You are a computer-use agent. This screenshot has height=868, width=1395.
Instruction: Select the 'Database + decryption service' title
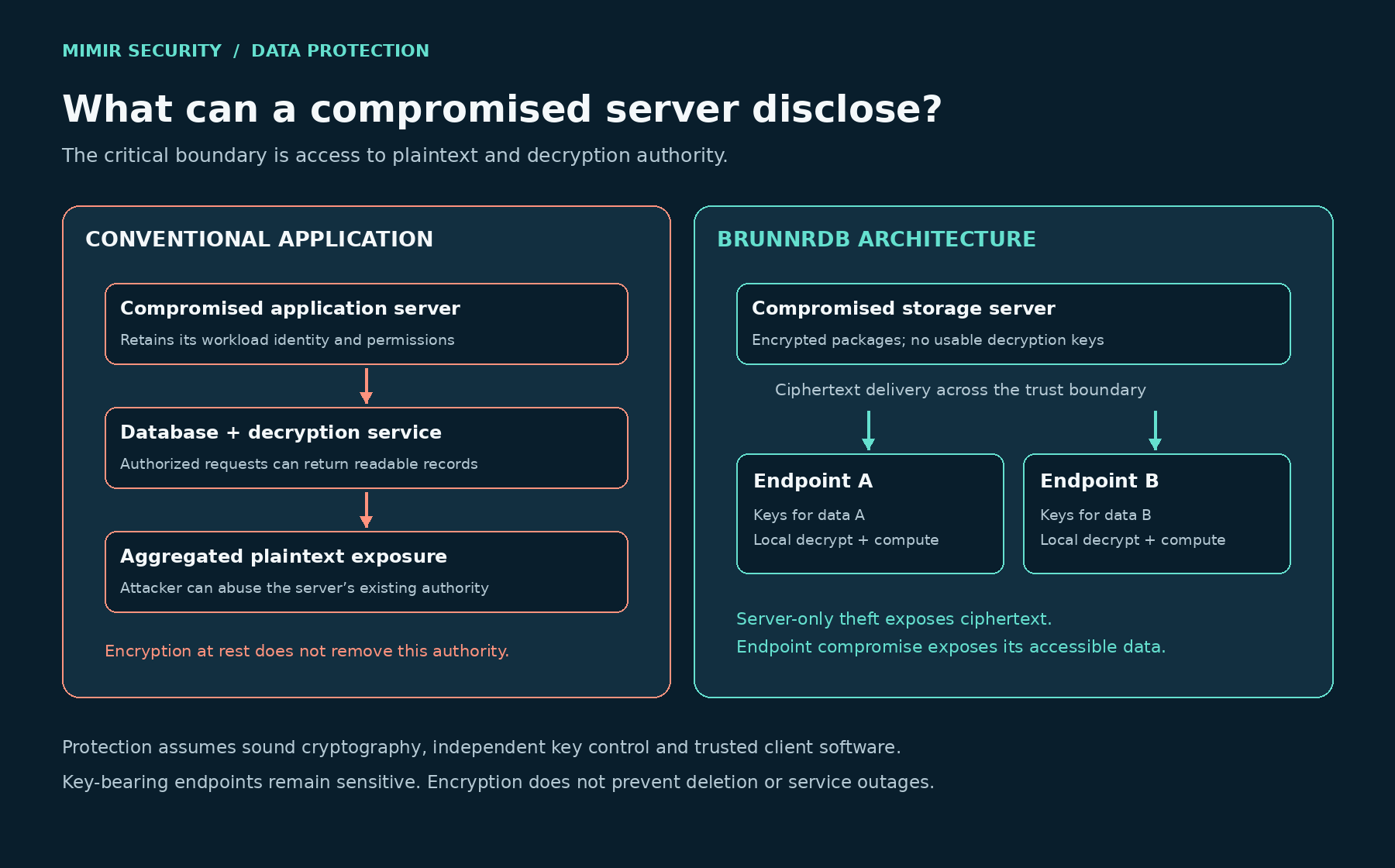(281, 432)
